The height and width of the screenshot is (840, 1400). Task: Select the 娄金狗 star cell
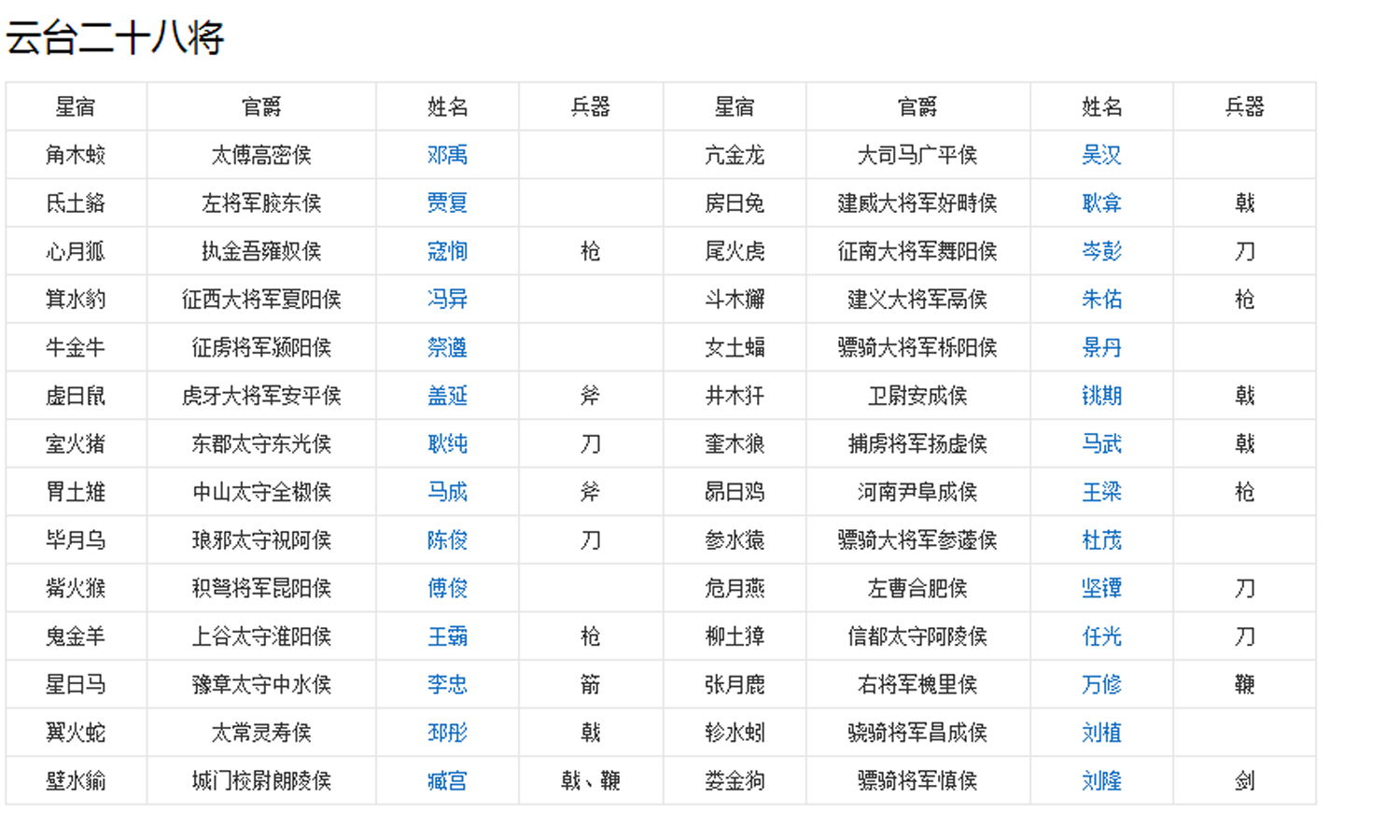735,781
